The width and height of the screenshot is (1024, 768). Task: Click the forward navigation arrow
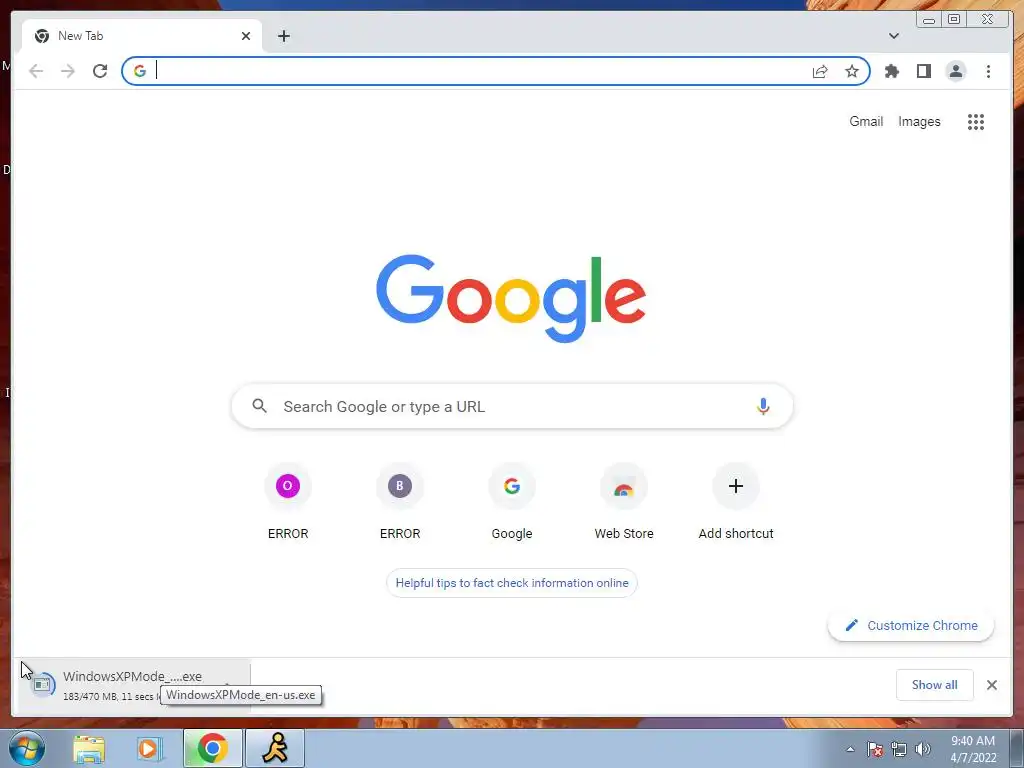[x=68, y=71]
